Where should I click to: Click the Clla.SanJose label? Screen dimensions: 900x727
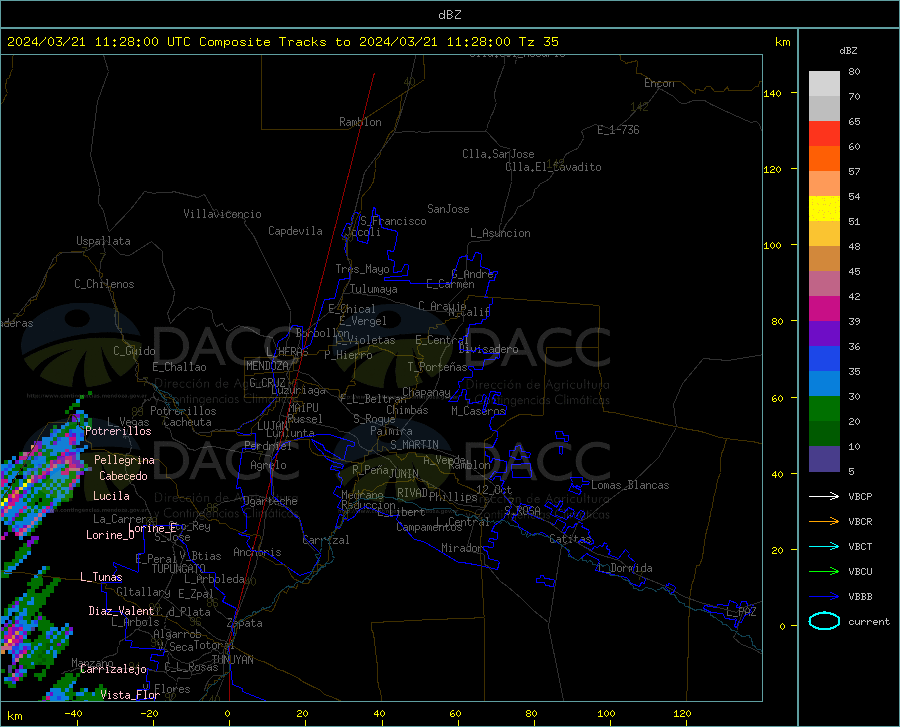click(498, 154)
